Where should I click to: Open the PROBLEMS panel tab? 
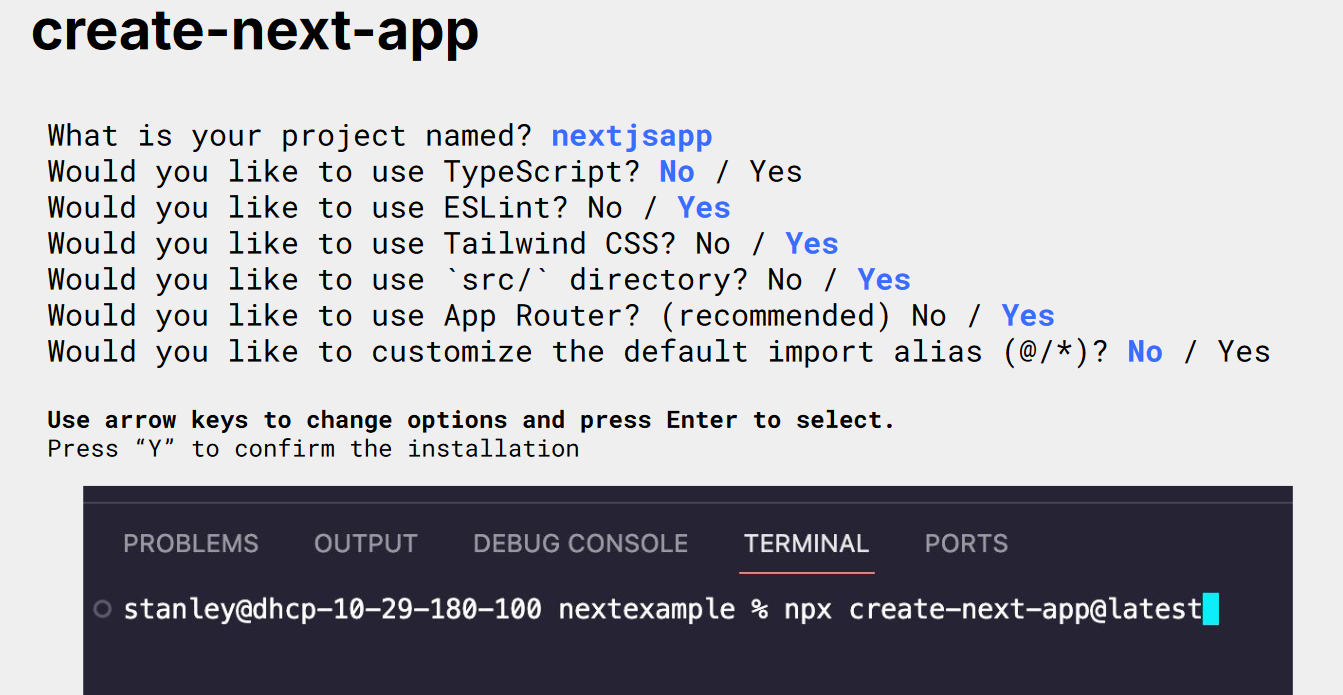(x=191, y=543)
